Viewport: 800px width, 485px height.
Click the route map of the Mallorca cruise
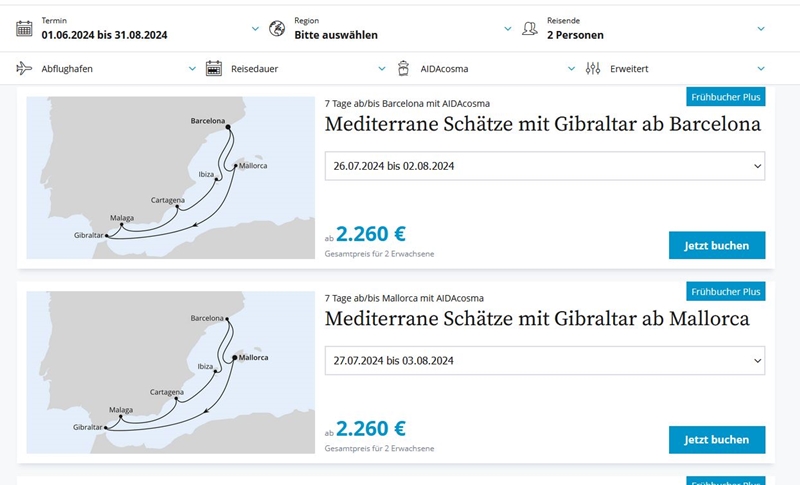click(168, 371)
